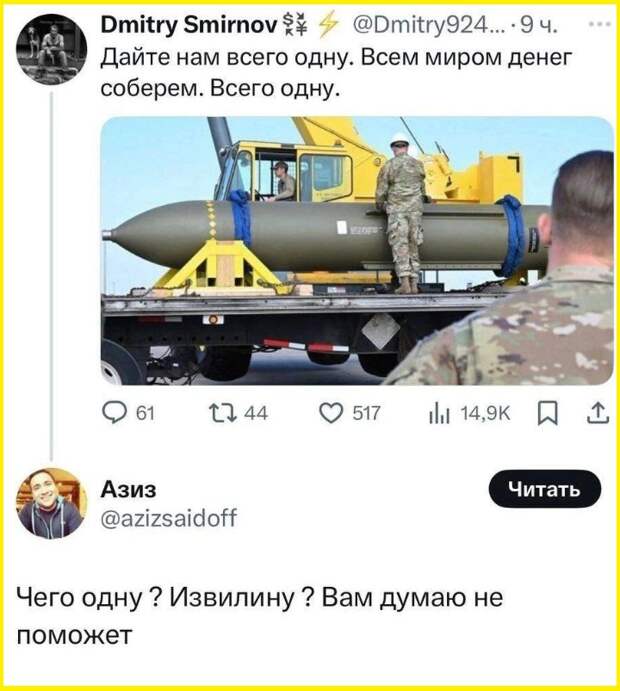
Task: Click the 14,9K views count
Action: point(485,414)
